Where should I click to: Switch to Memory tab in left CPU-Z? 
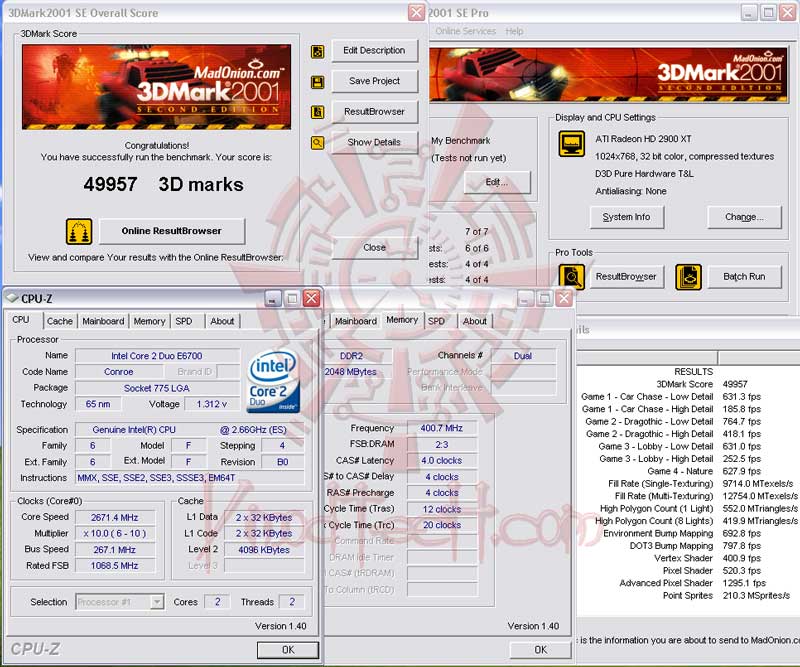click(149, 322)
